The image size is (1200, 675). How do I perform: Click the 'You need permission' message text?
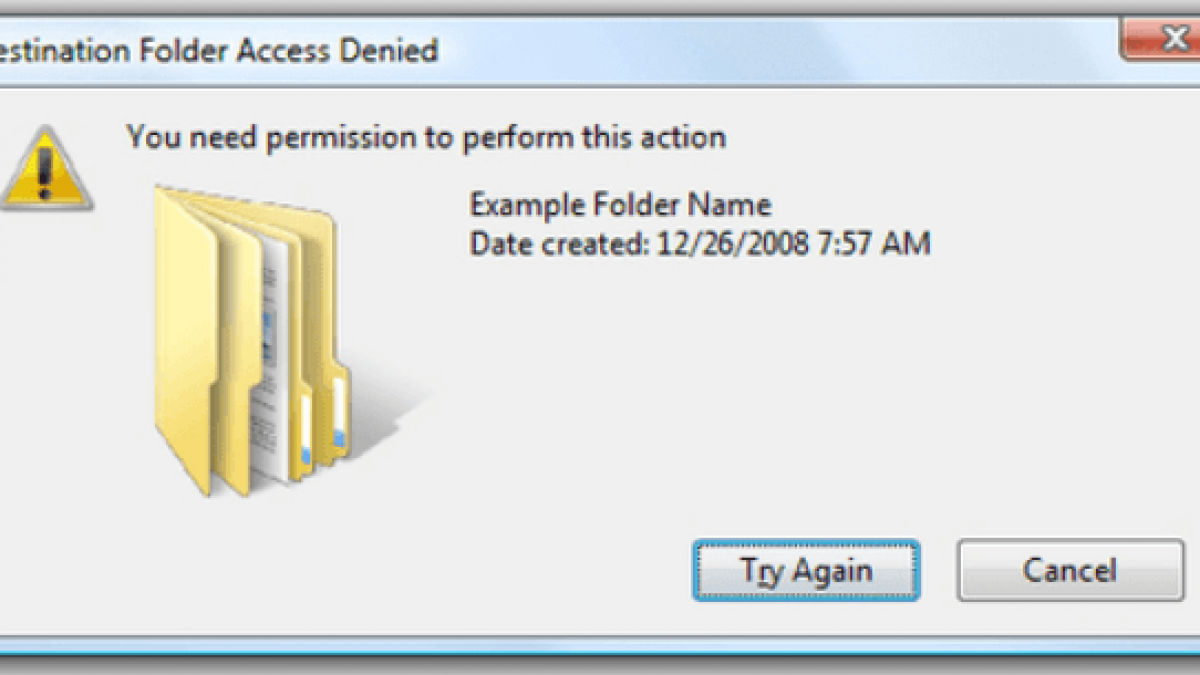point(425,136)
